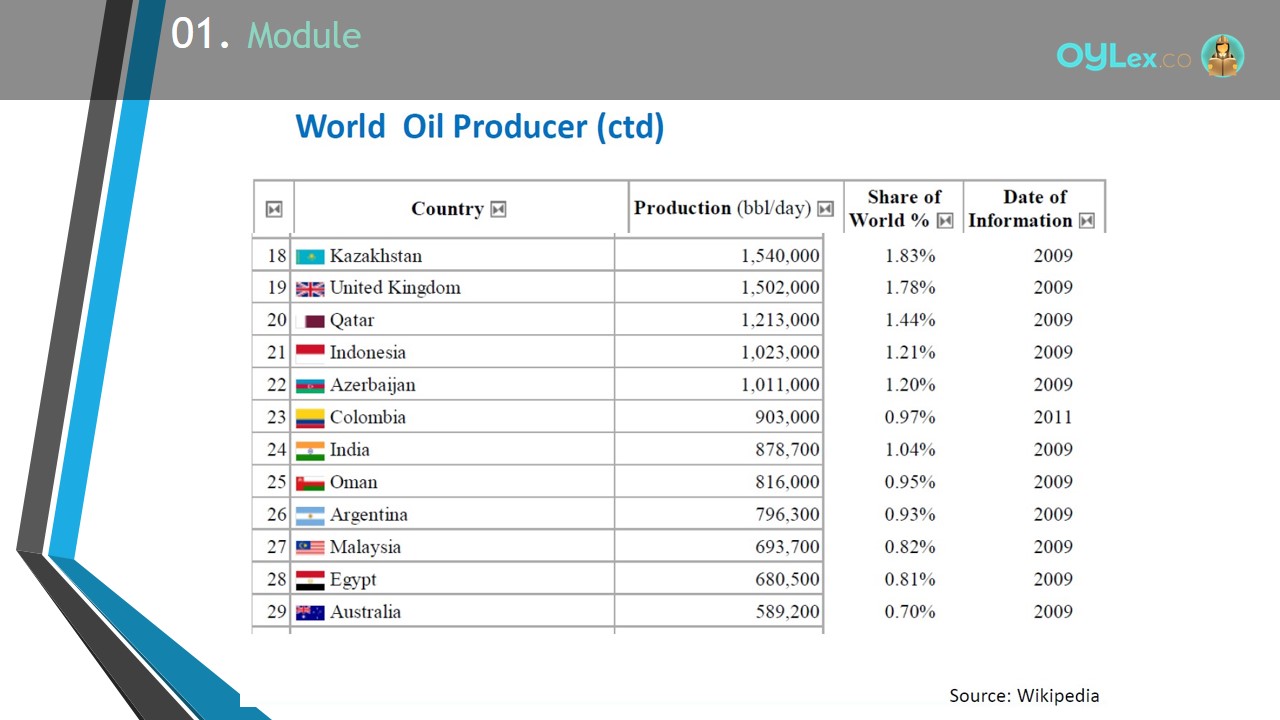
Task: Select the Australia country name
Action: (x=365, y=612)
